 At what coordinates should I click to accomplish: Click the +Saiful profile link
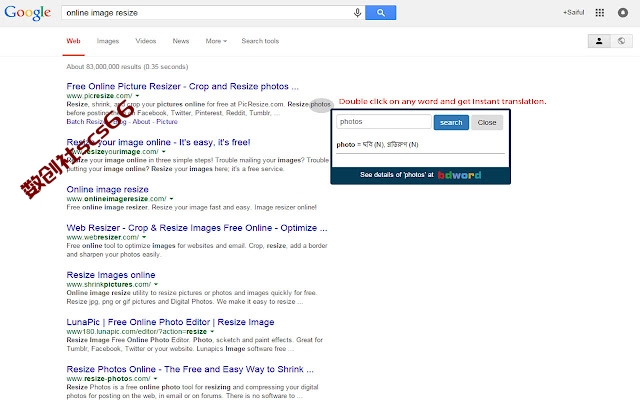(x=573, y=13)
